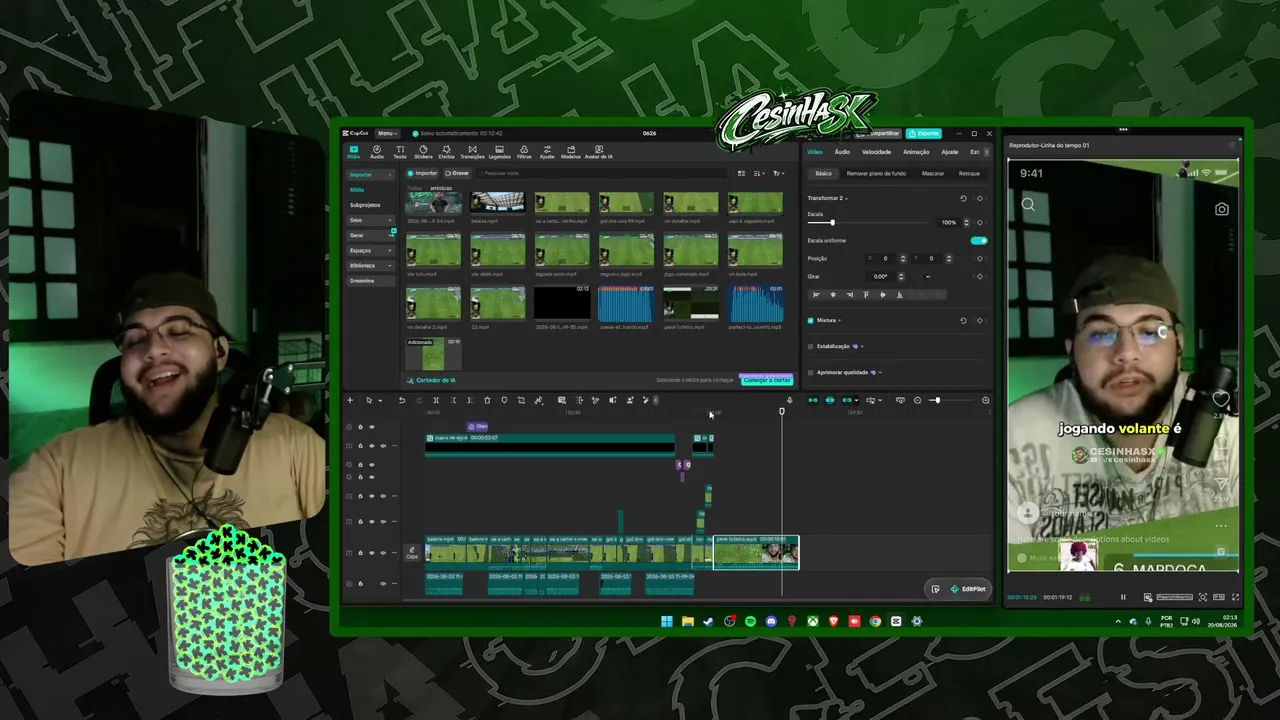Open Spotify from the Windows taskbar
This screenshot has height=720, width=1280.
tap(751, 621)
